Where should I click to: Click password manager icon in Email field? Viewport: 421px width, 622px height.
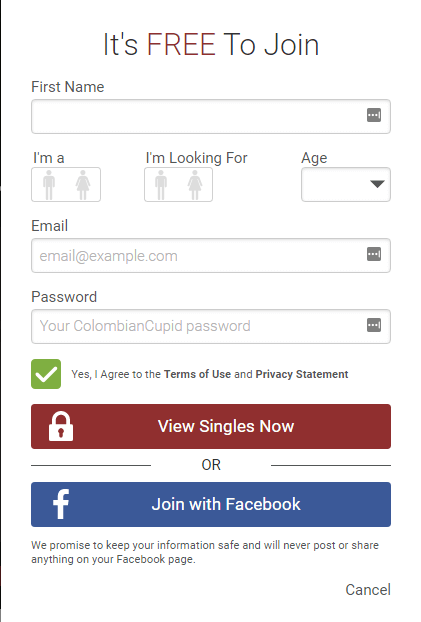point(374,254)
